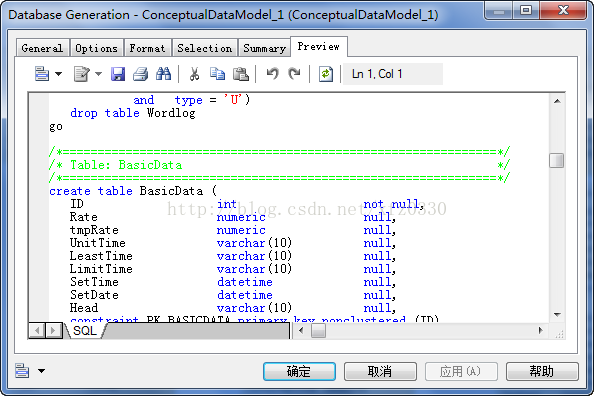Viewport: 594px width, 396px height.
Task: Open Find with the binoculars icon
Action: tap(164, 74)
